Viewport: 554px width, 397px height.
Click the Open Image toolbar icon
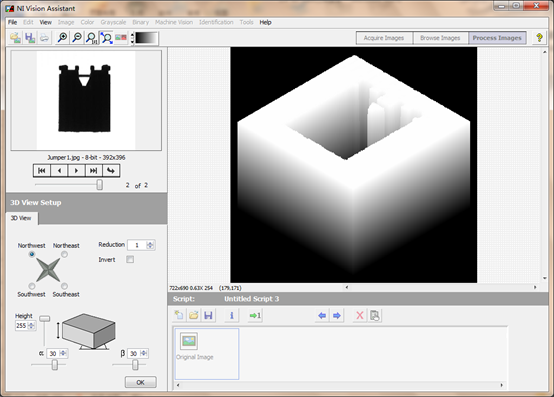(x=15, y=37)
